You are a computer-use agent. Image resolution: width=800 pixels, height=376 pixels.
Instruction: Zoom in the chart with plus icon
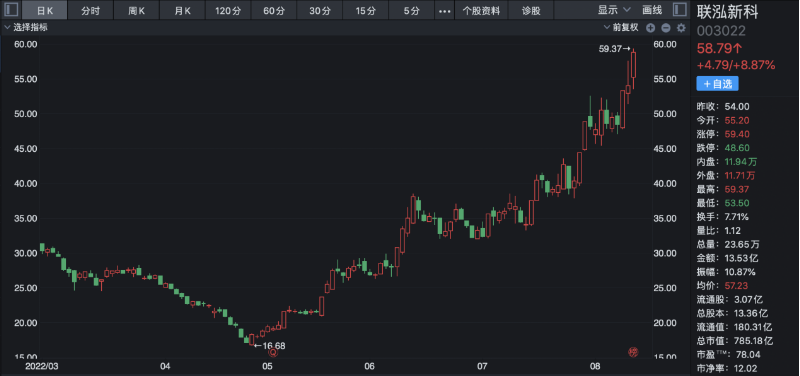coord(650,28)
